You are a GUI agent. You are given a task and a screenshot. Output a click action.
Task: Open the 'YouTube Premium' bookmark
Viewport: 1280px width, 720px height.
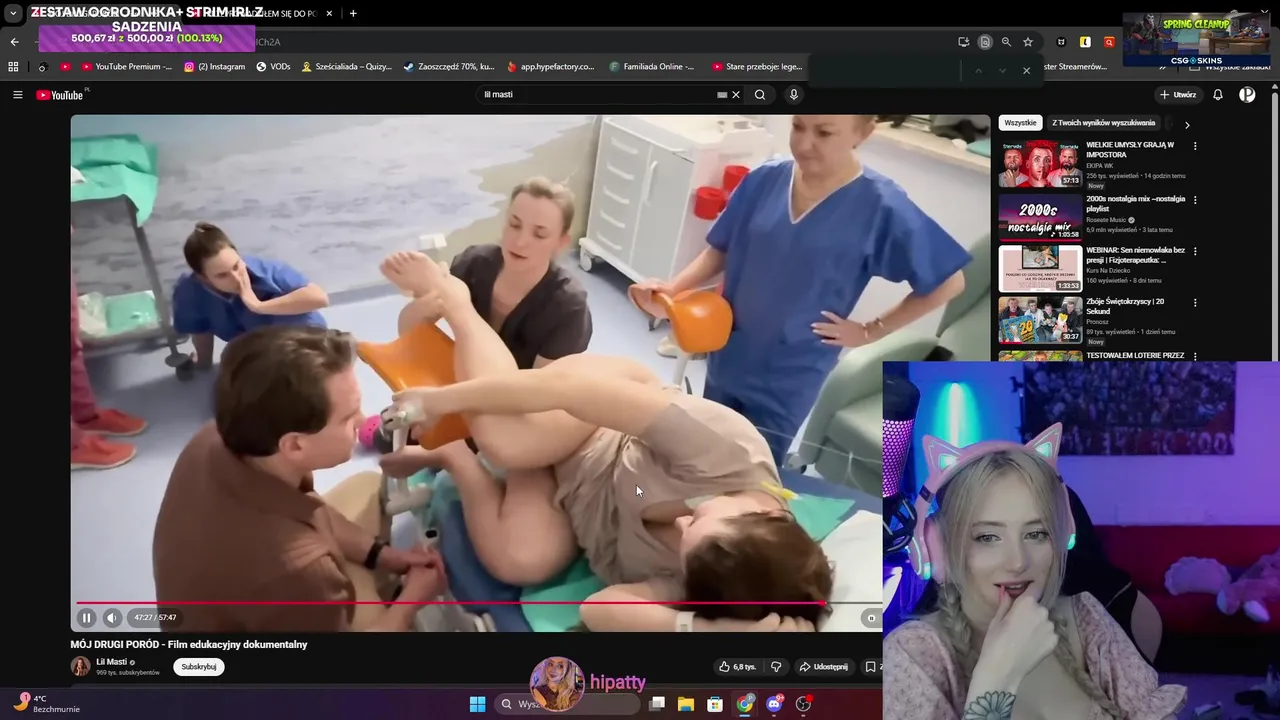127,67
